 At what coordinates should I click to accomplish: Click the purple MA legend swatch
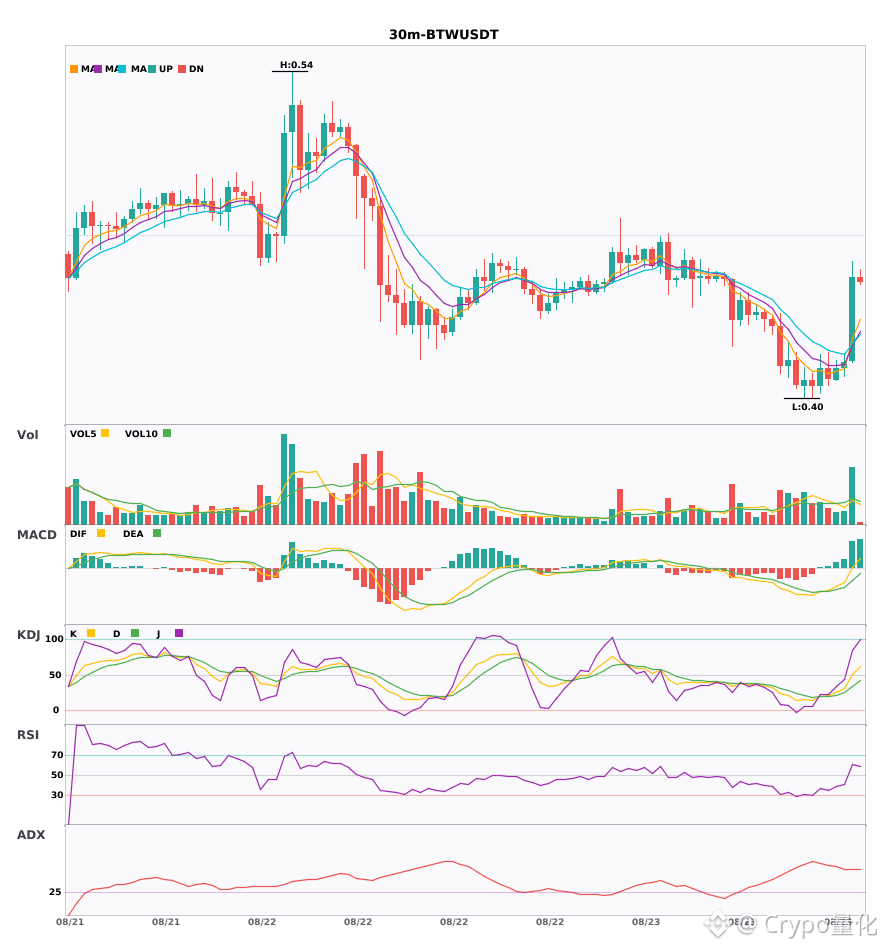click(98, 69)
